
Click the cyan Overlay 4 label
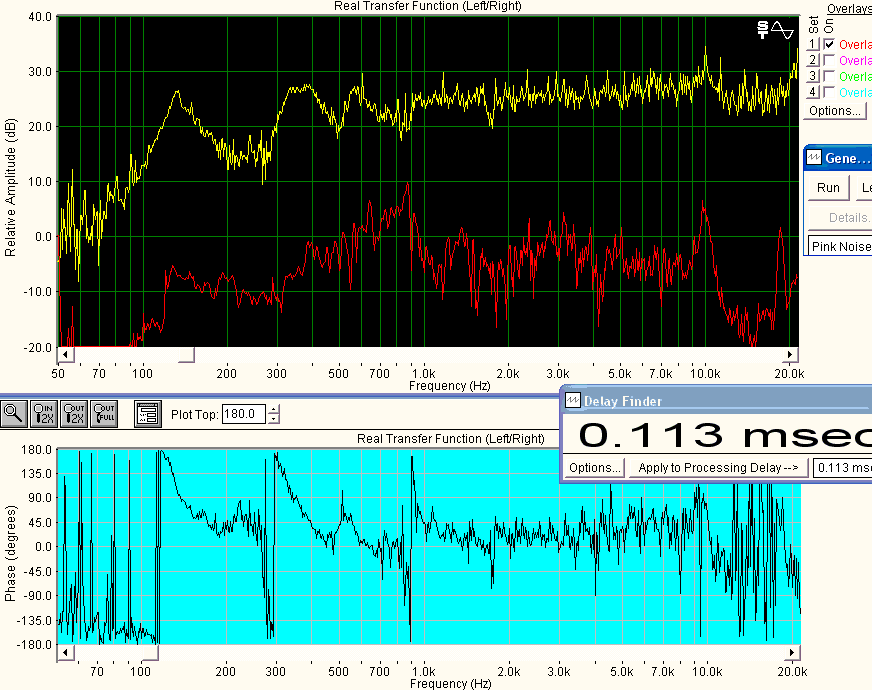[x=855, y=92]
